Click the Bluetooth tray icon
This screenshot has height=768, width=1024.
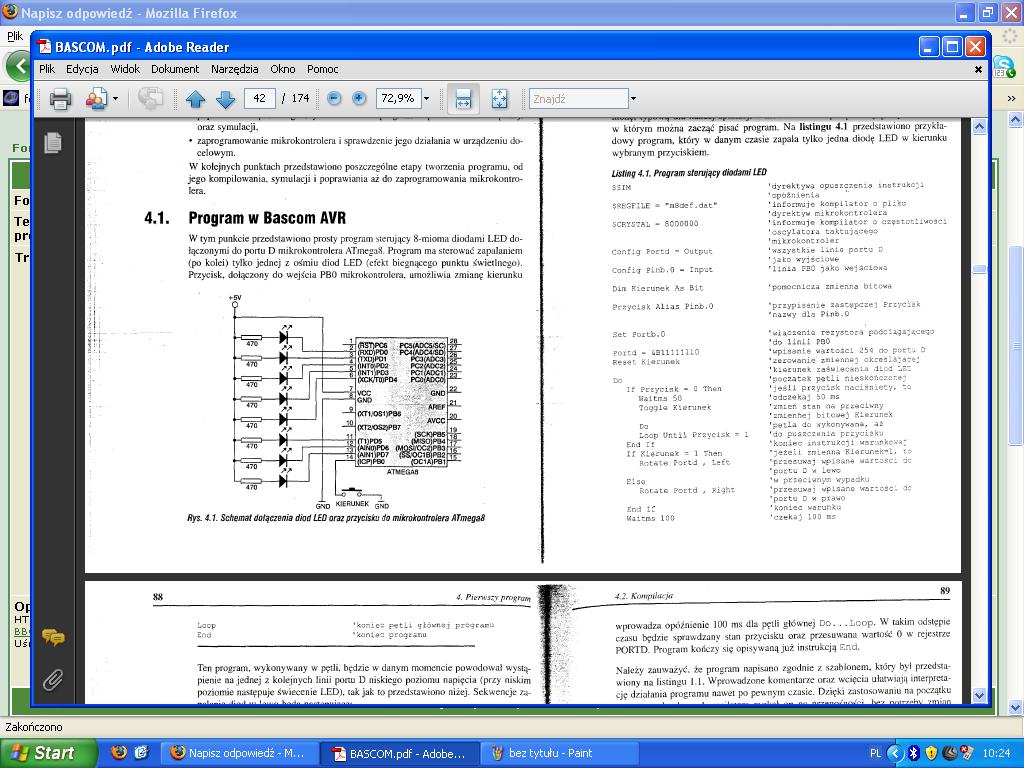pyautogui.click(x=914, y=753)
